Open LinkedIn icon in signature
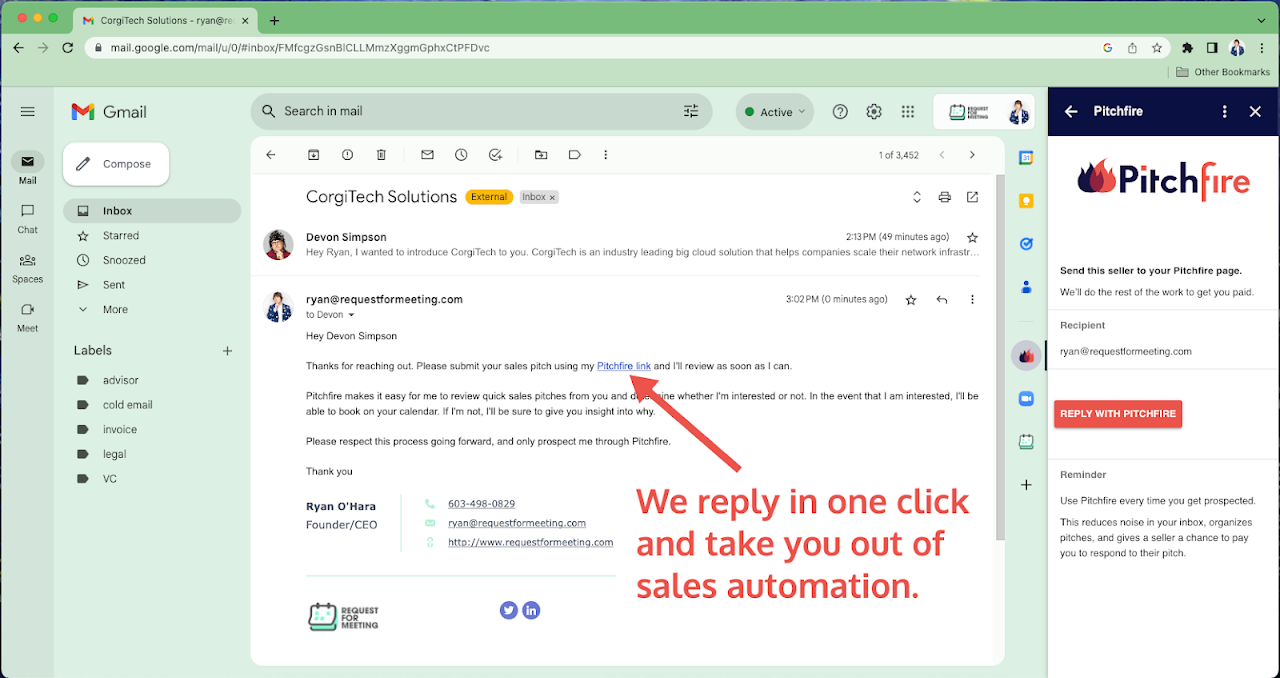The width and height of the screenshot is (1280, 678). point(531,610)
